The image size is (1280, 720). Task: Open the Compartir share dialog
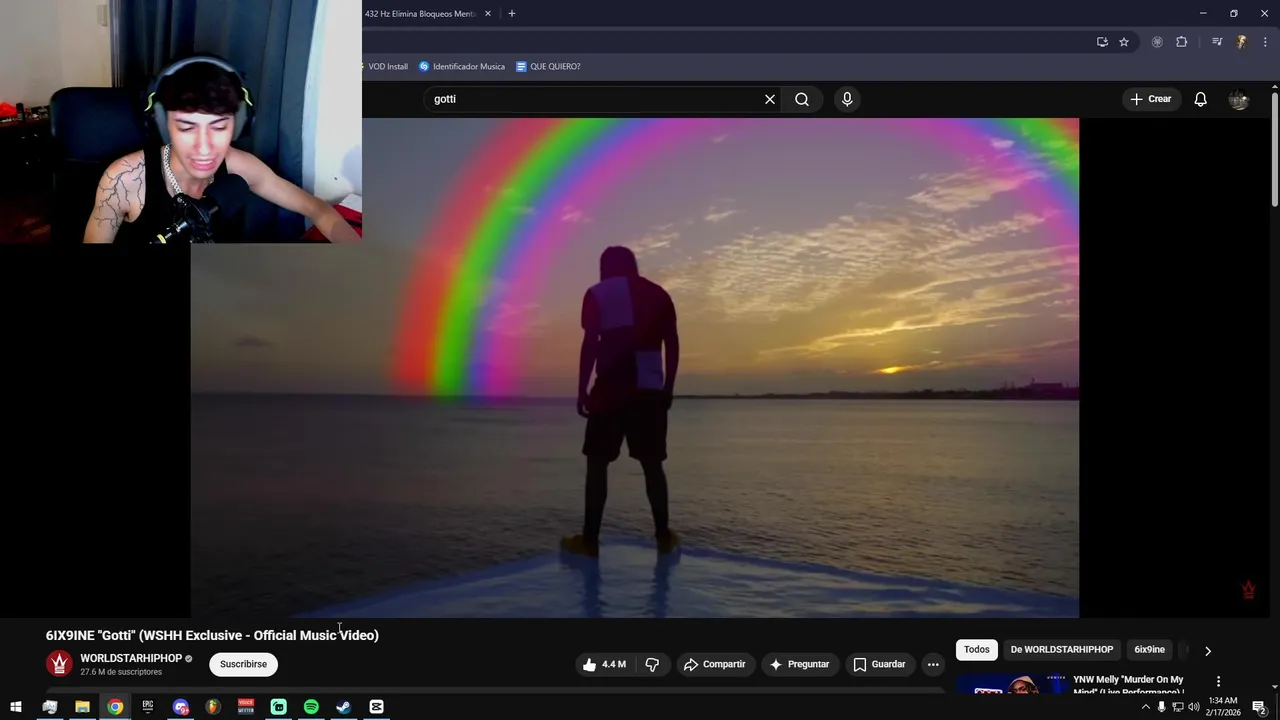[714, 664]
